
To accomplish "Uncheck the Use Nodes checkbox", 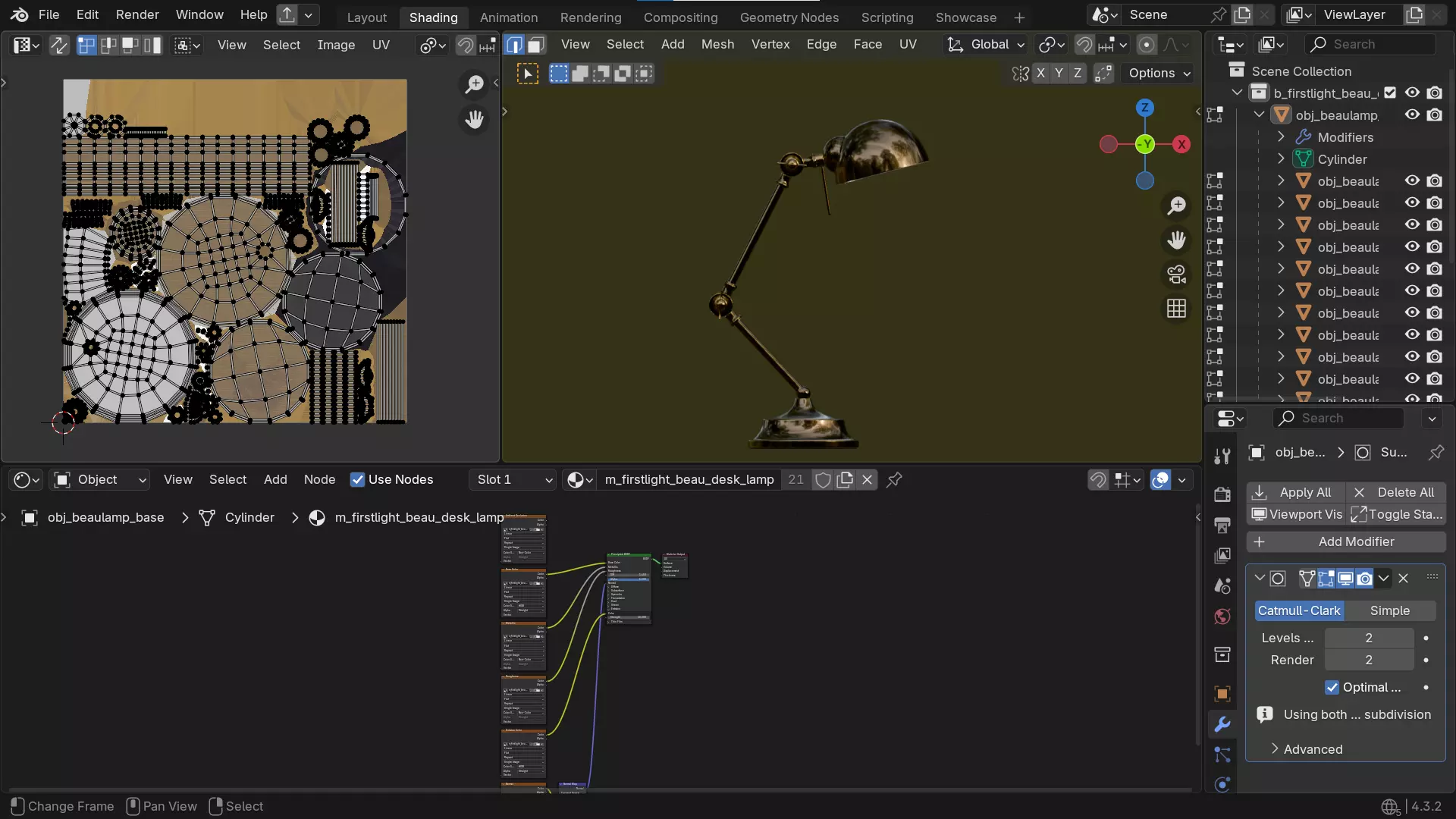I will click(357, 479).
